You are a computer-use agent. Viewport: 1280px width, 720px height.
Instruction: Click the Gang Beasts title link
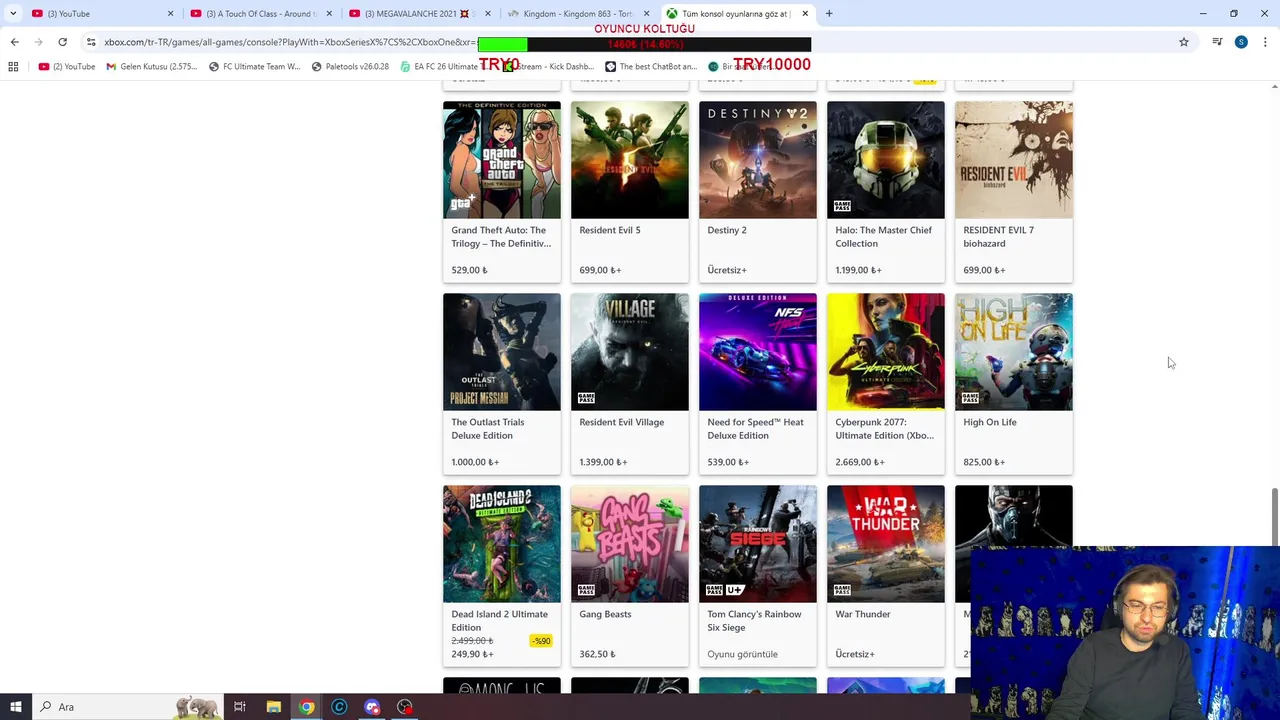pos(605,614)
